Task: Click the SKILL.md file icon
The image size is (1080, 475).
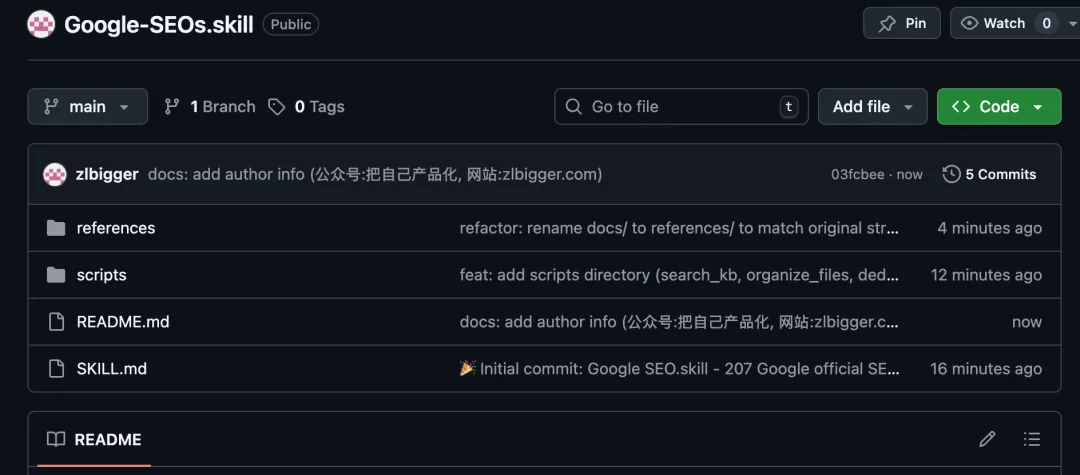Action: coord(56,369)
